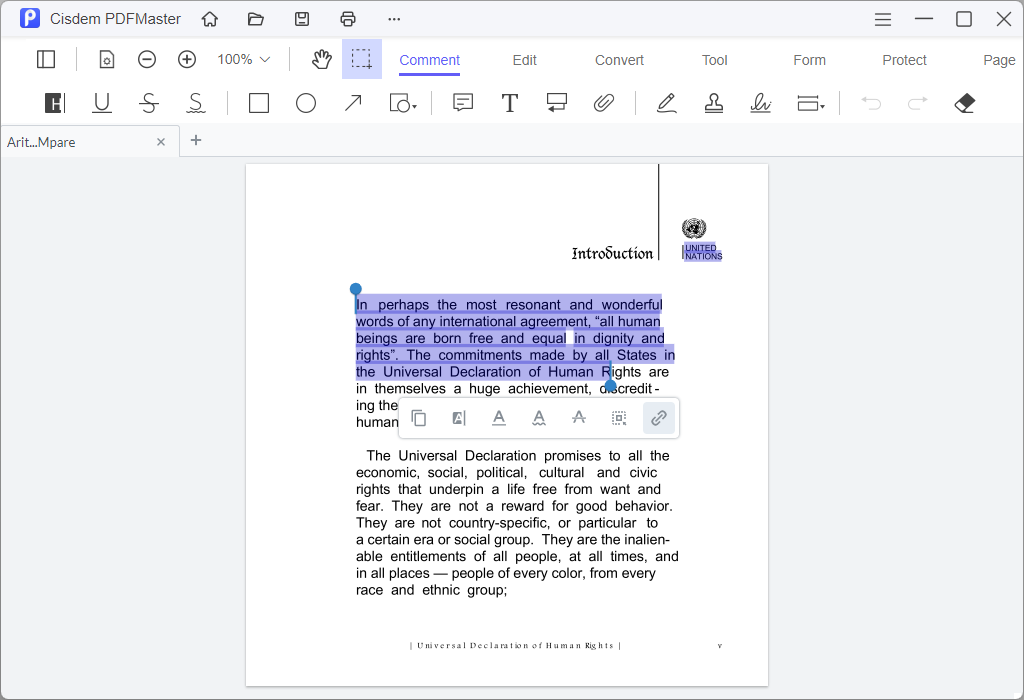Select the Underline annotation tool

[x=100, y=103]
